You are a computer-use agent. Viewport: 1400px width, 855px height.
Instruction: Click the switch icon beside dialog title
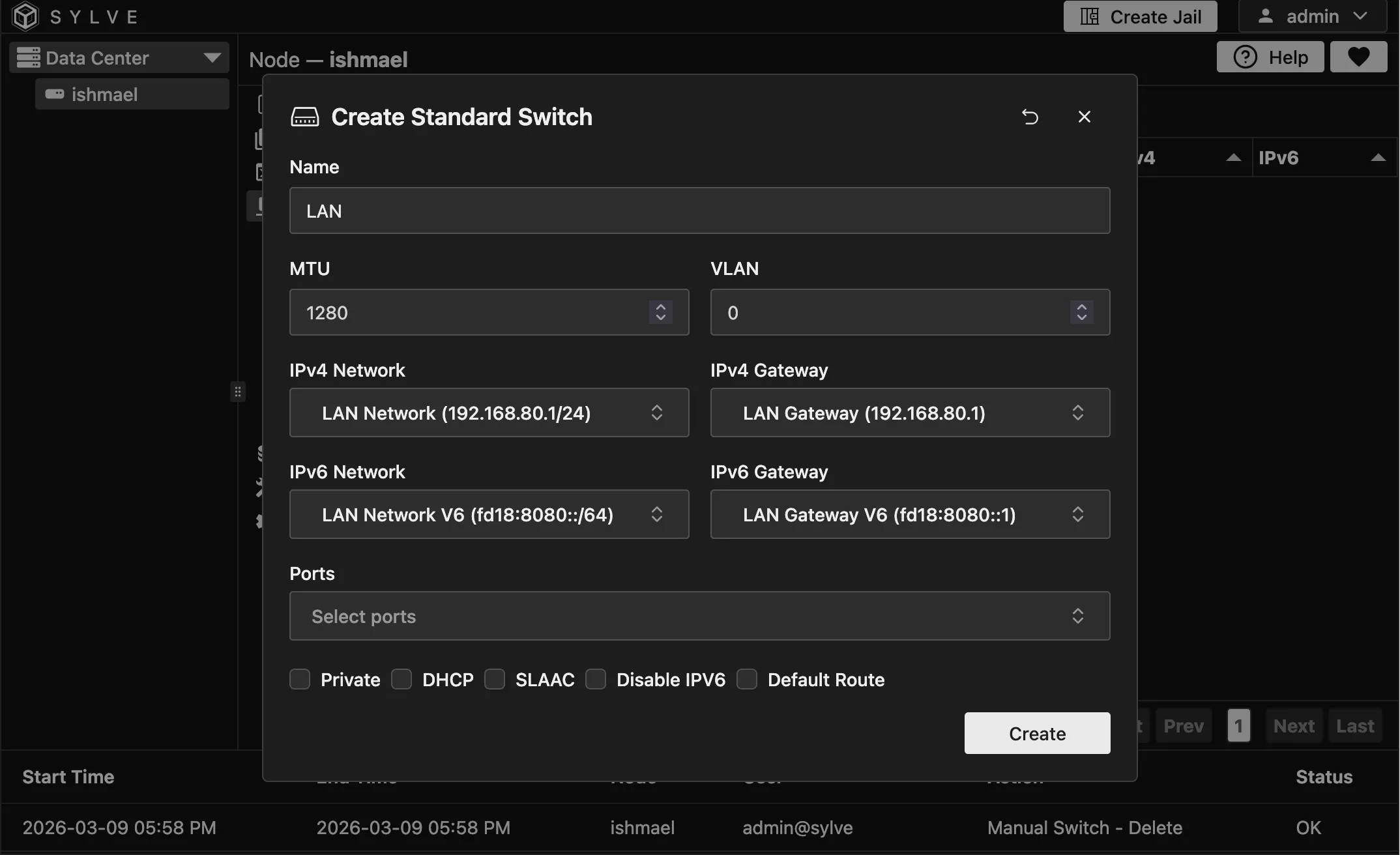tap(305, 117)
